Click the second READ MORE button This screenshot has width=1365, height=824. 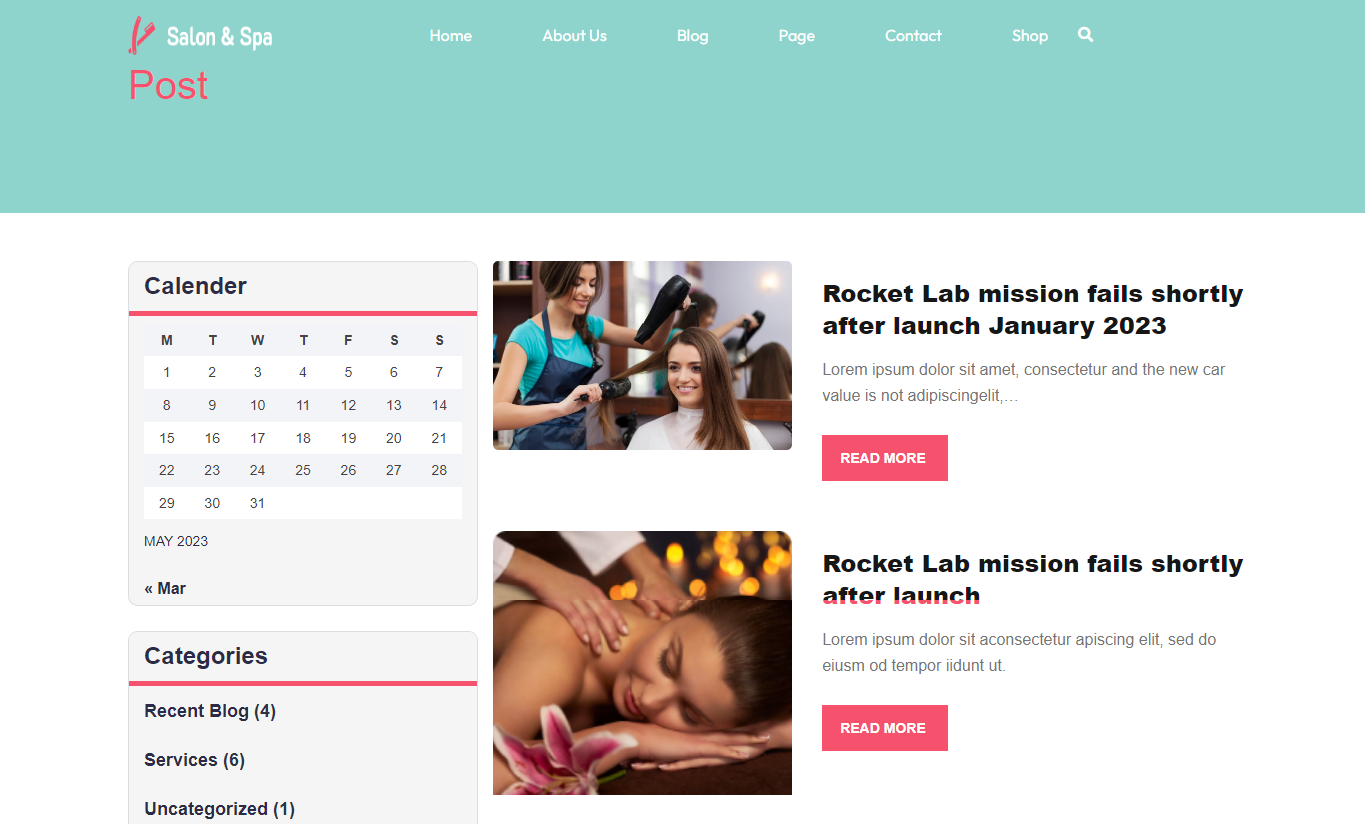coord(885,728)
